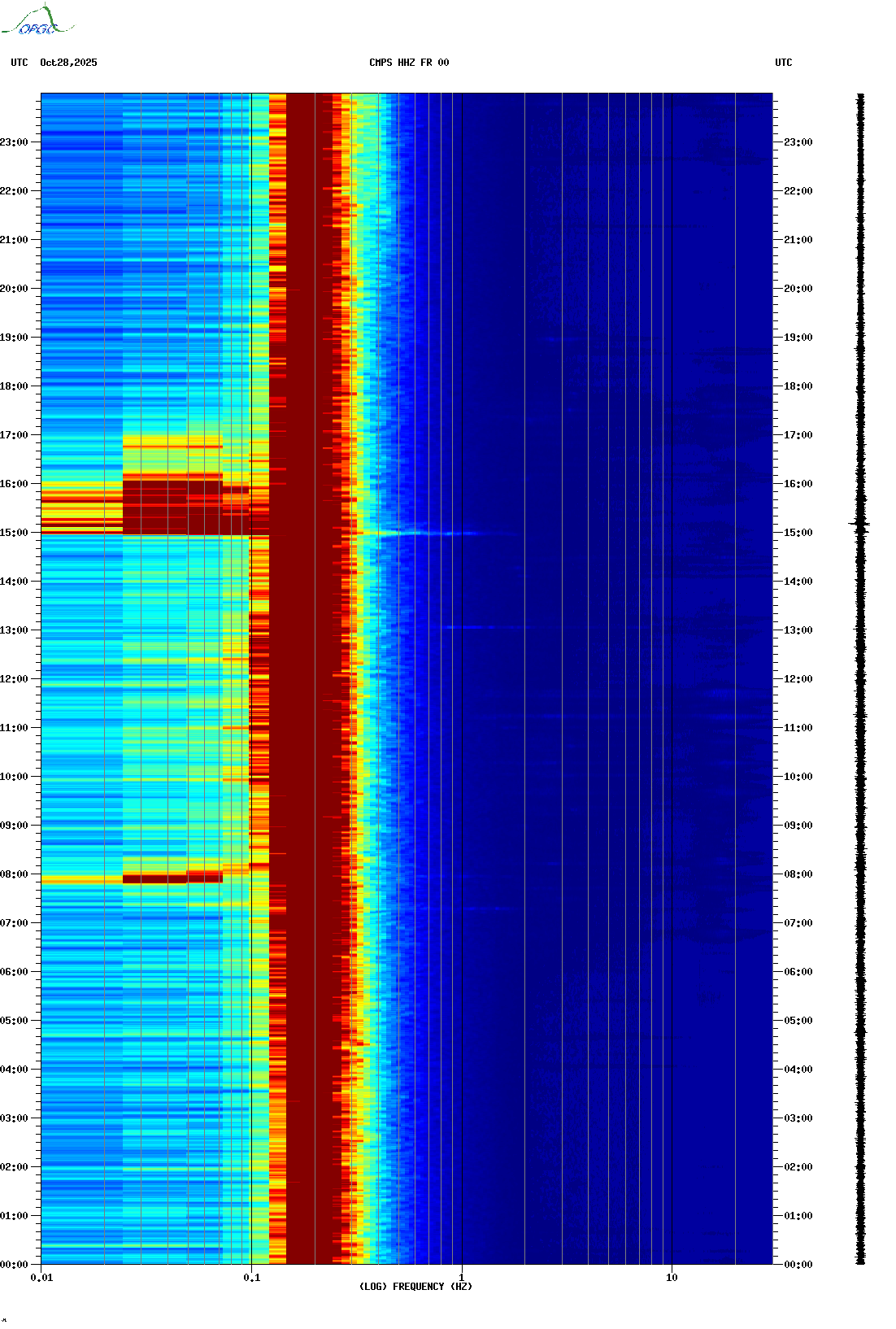Click the 10 Hz frequency axis label
This screenshot has width=896, height=1329.
click(672, 1278)
